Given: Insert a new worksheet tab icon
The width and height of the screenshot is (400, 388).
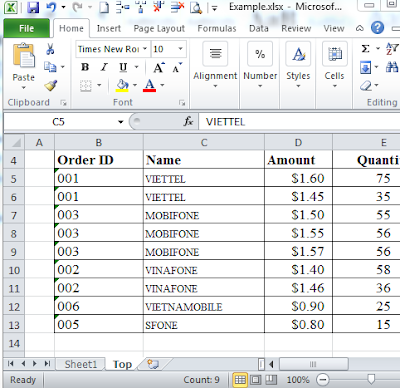Looking at the screenshot, I should point(153,364).
